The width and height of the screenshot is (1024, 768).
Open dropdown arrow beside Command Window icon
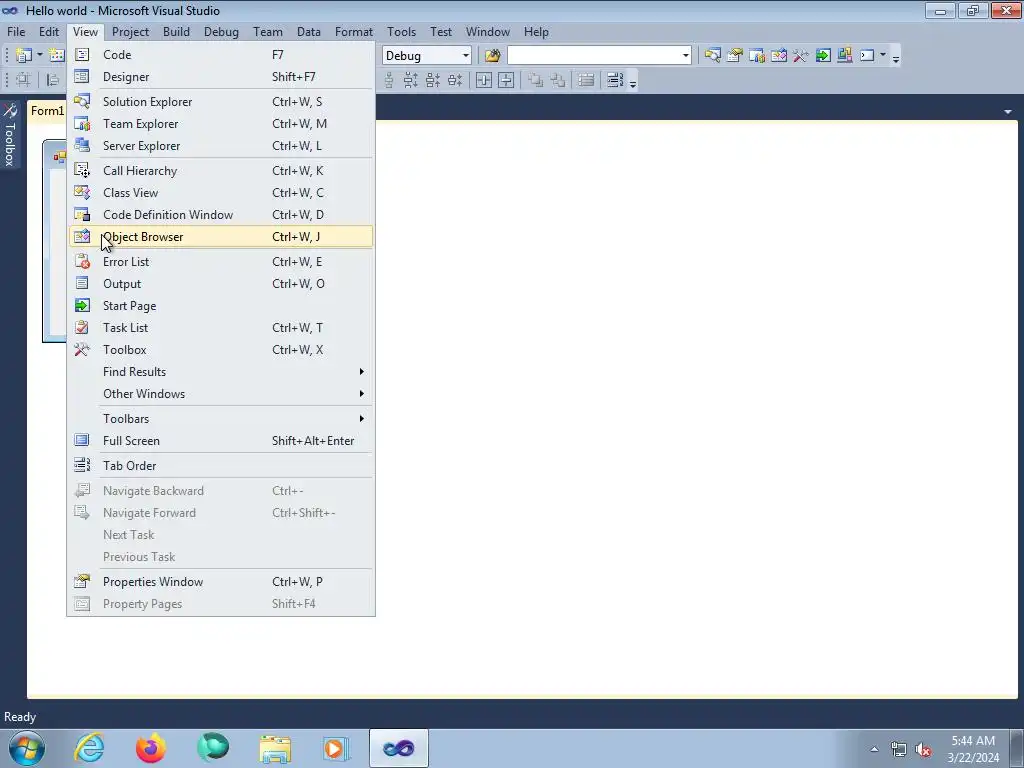(x=883, y=56)
